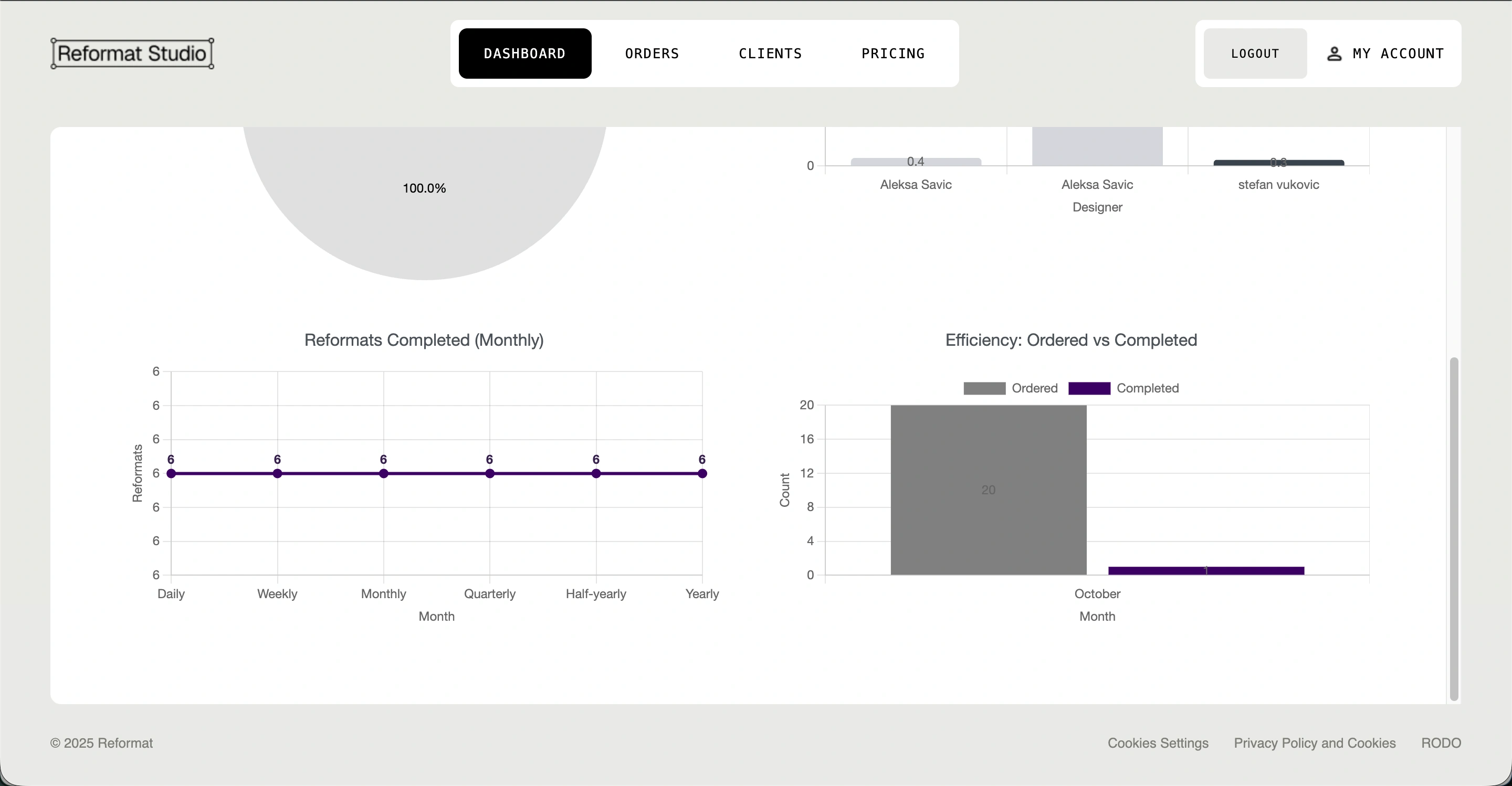This screenshot has width=1512, height=786.
Task: Click the gray Ordered legend swatch
Action: point(984,388)
